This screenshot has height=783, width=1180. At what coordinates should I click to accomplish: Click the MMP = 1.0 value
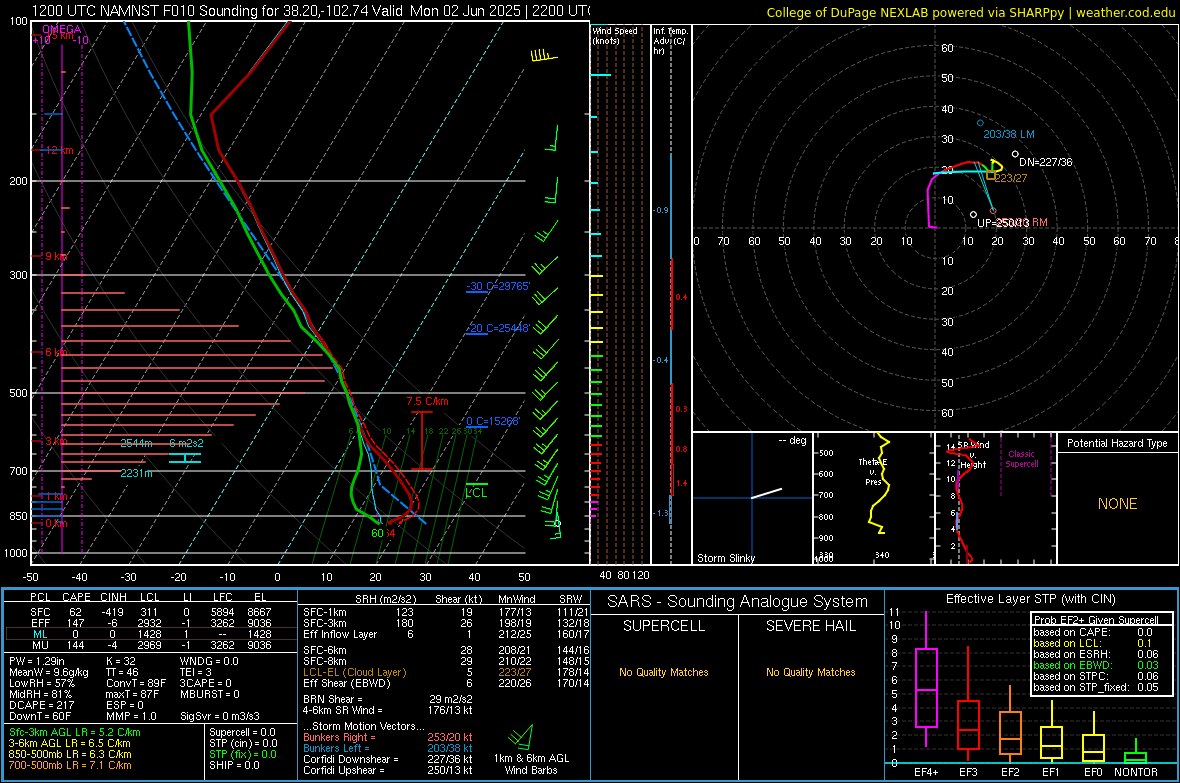[x=132, y=716]
